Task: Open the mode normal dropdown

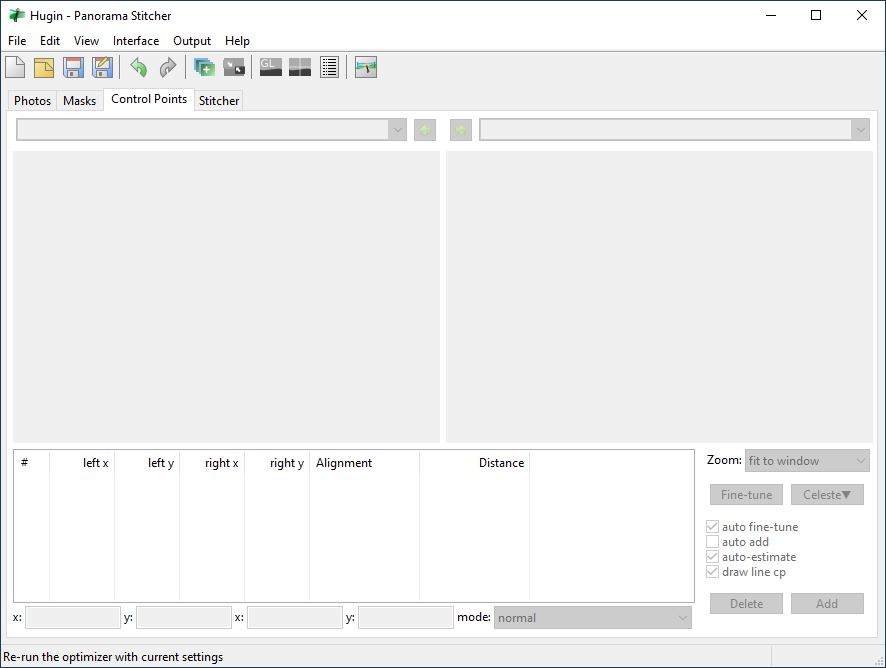Action: pos(593,618)
